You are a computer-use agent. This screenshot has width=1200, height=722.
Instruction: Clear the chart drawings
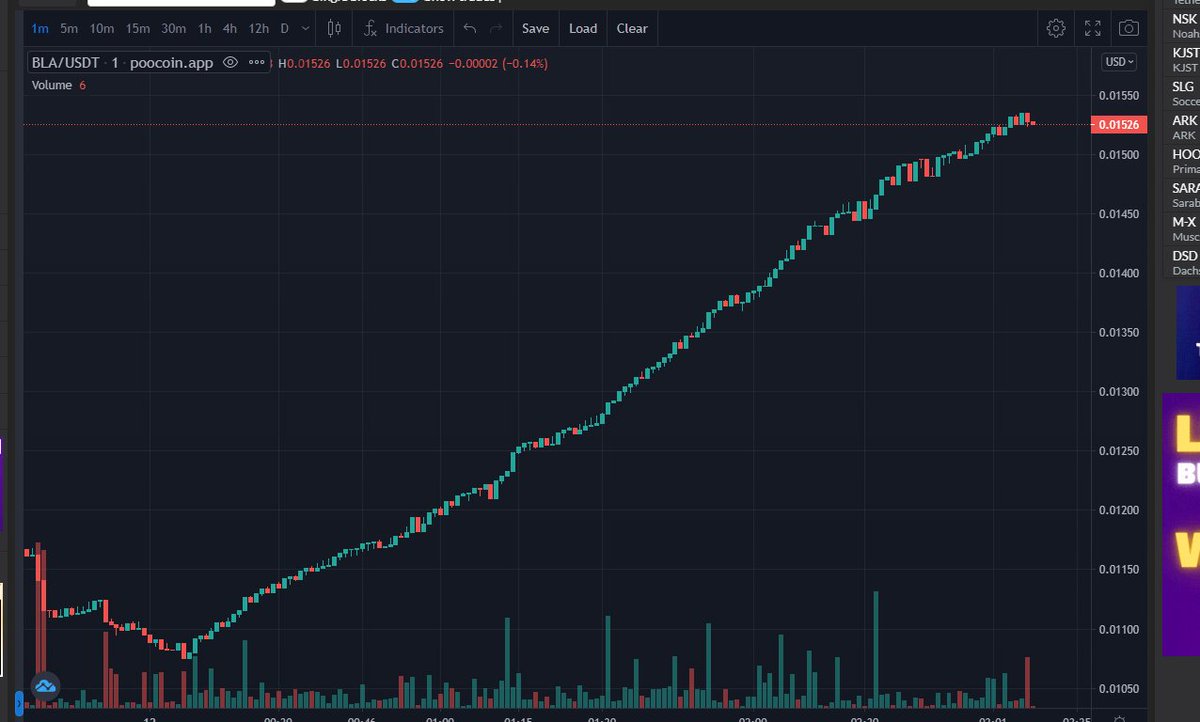click(632, 28)
